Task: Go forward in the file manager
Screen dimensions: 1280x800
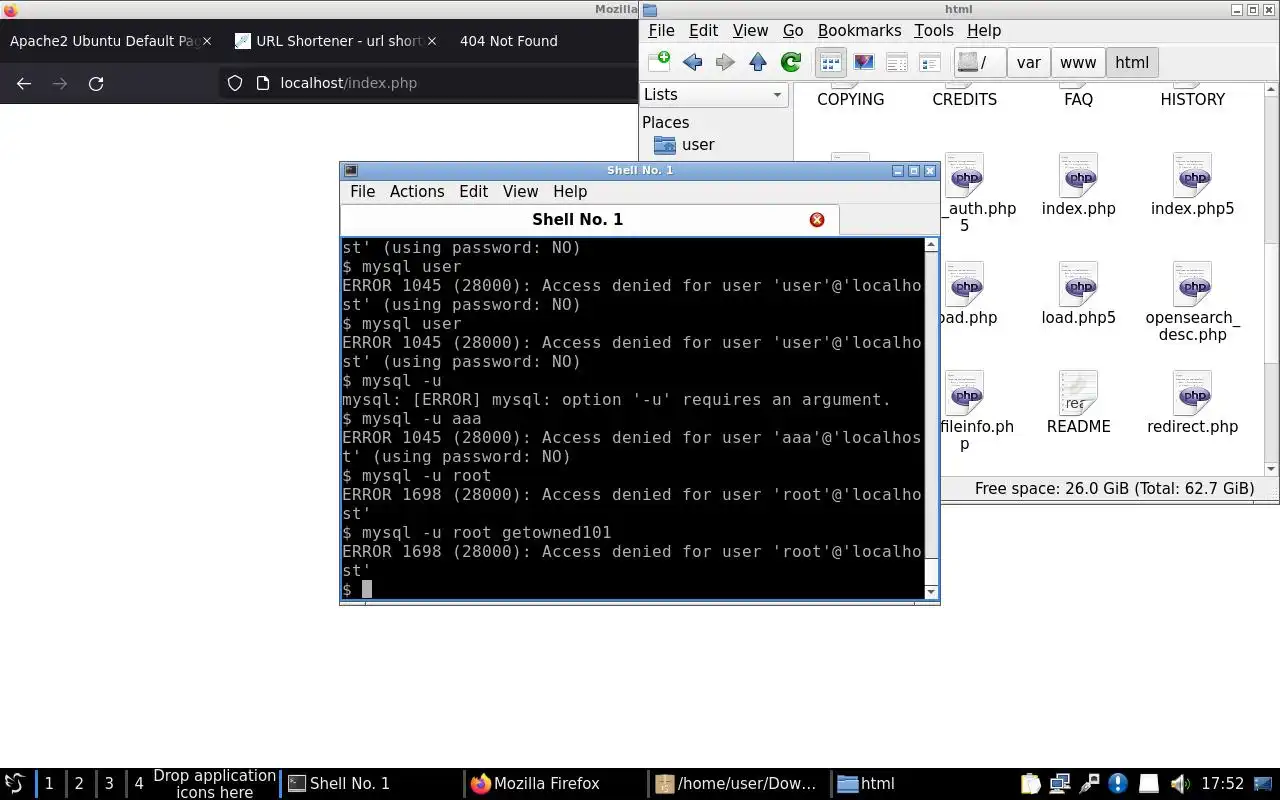Action: coord(725,62)
